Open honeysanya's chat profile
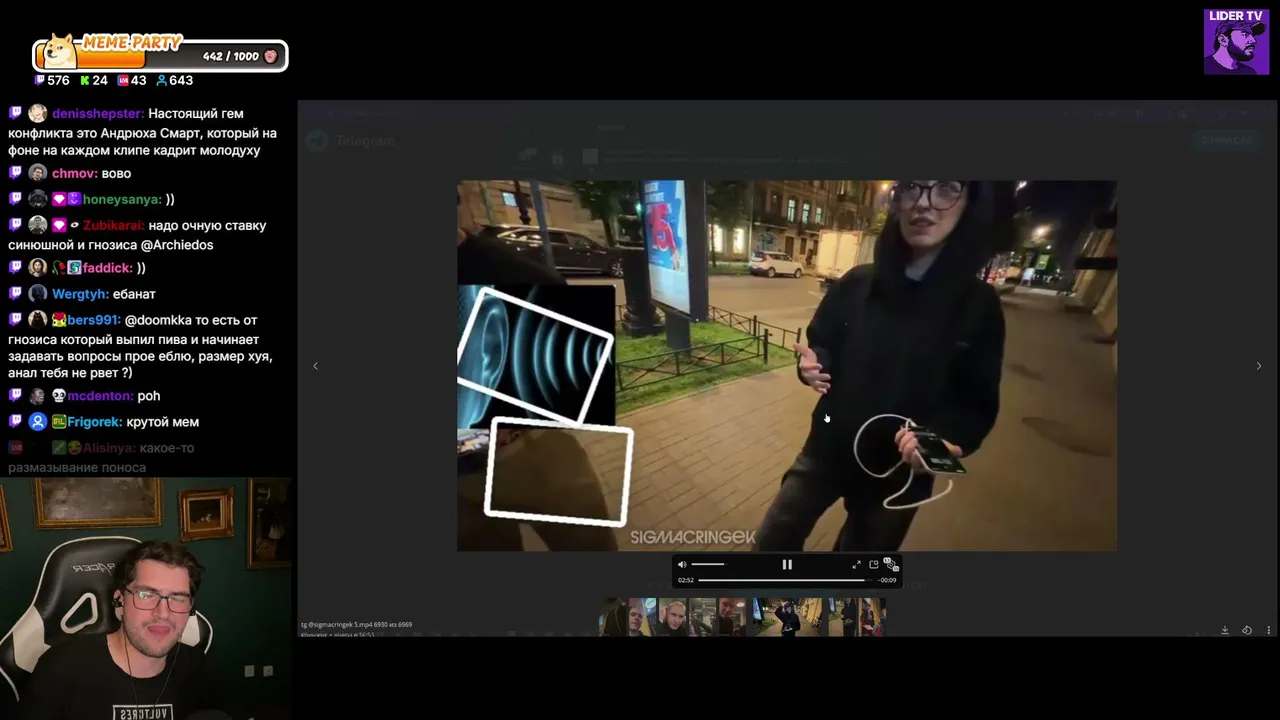The width and height of the screenshot is (1280, 720). tap(122, 199)
